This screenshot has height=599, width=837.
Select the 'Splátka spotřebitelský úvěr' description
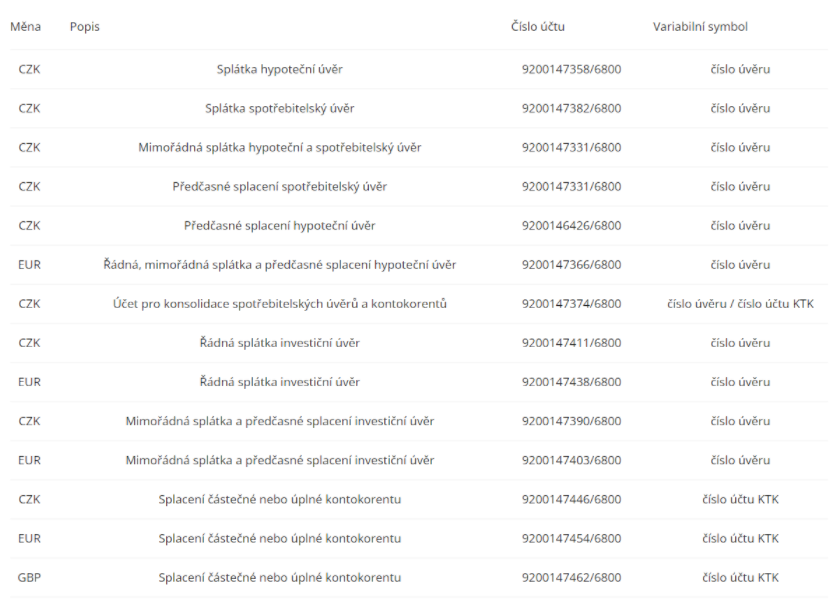[280, 108]
